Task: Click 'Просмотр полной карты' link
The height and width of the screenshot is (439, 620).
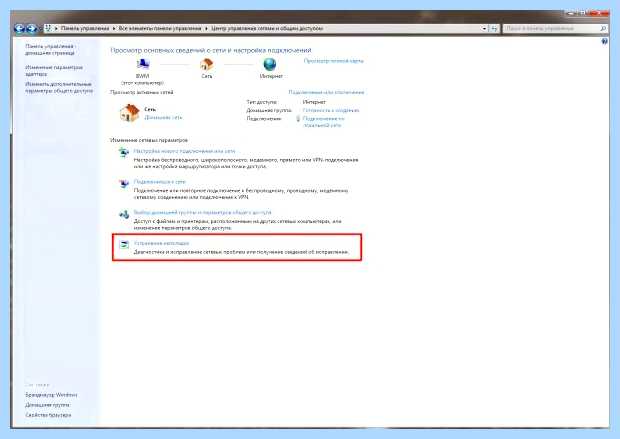Action: pyautogui.click(x=333, y=61)
